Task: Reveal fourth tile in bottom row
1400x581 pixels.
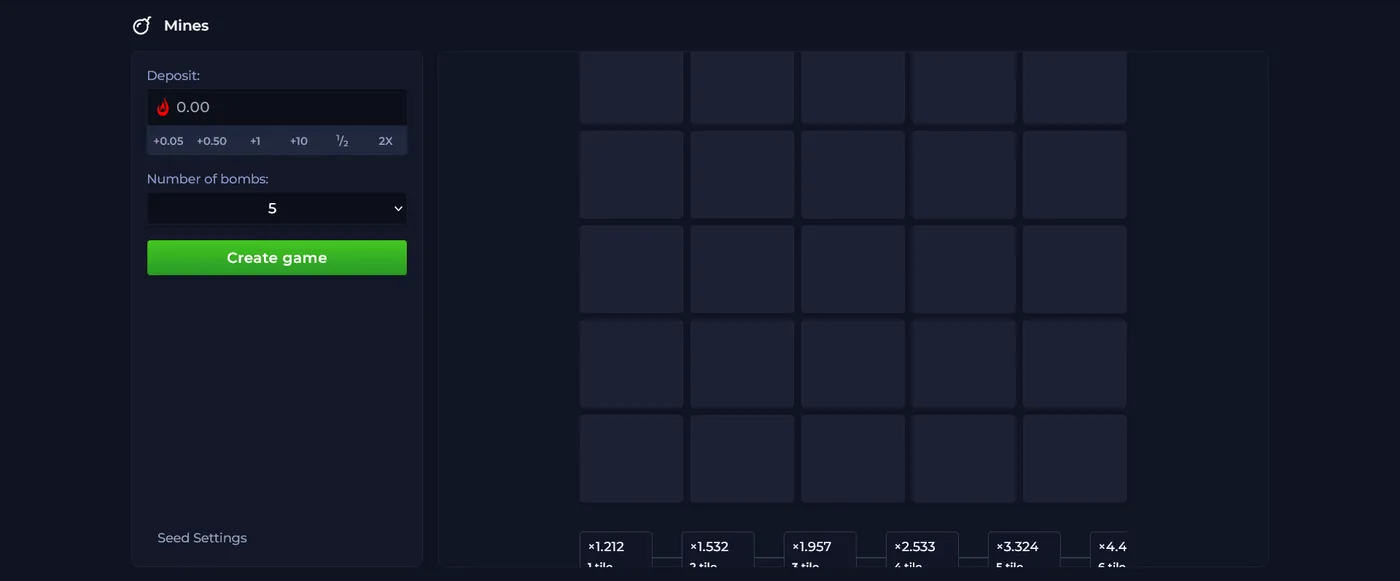Action: [x=964, y=459]
